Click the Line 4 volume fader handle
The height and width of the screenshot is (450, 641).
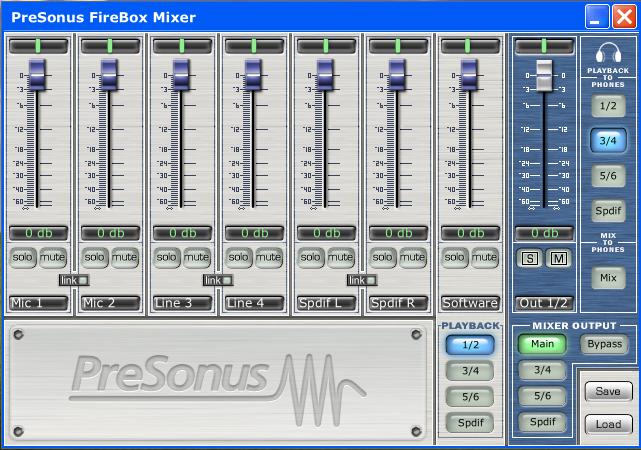(253, 75)
